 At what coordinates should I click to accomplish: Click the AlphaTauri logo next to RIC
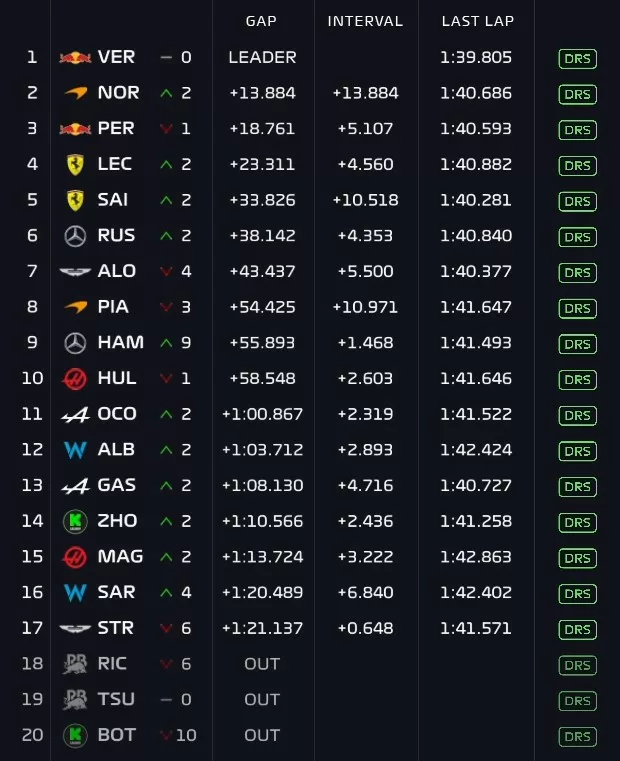[x=75, y=664]
